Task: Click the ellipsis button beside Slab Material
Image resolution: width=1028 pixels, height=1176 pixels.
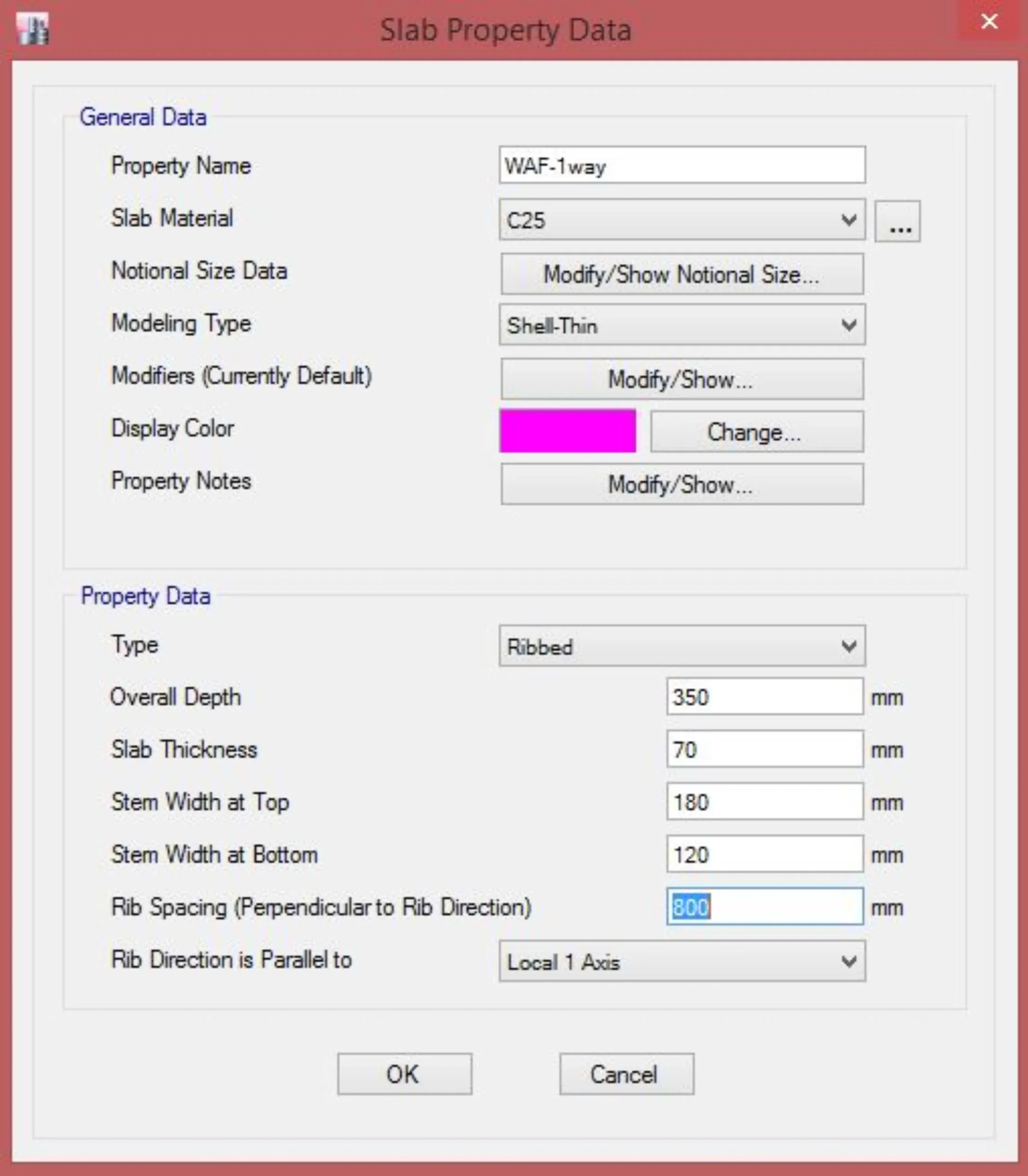Action: pyautogui.click(x=897, y=221)
